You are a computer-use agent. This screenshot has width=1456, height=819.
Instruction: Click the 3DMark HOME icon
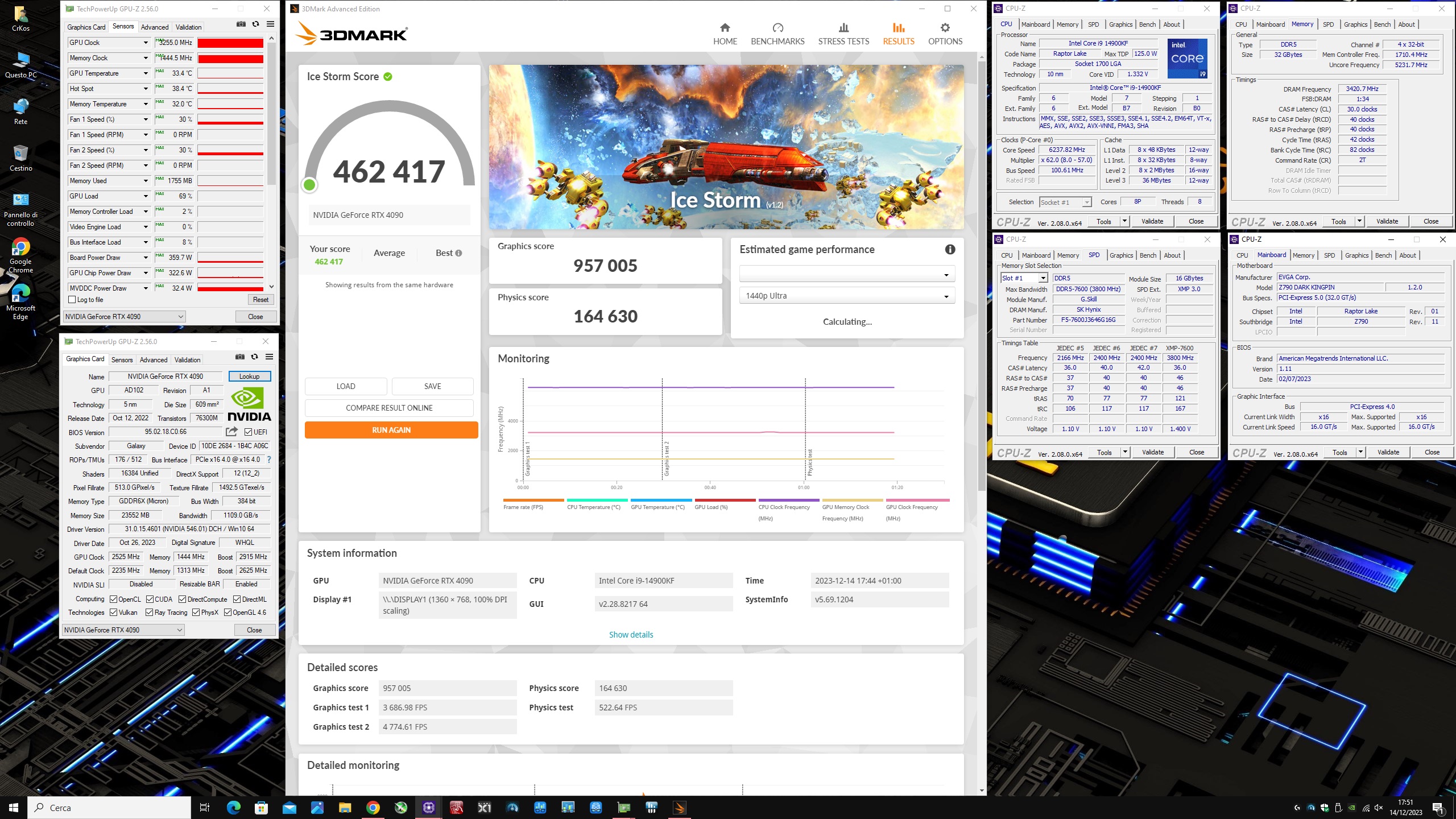pos(725,28)
